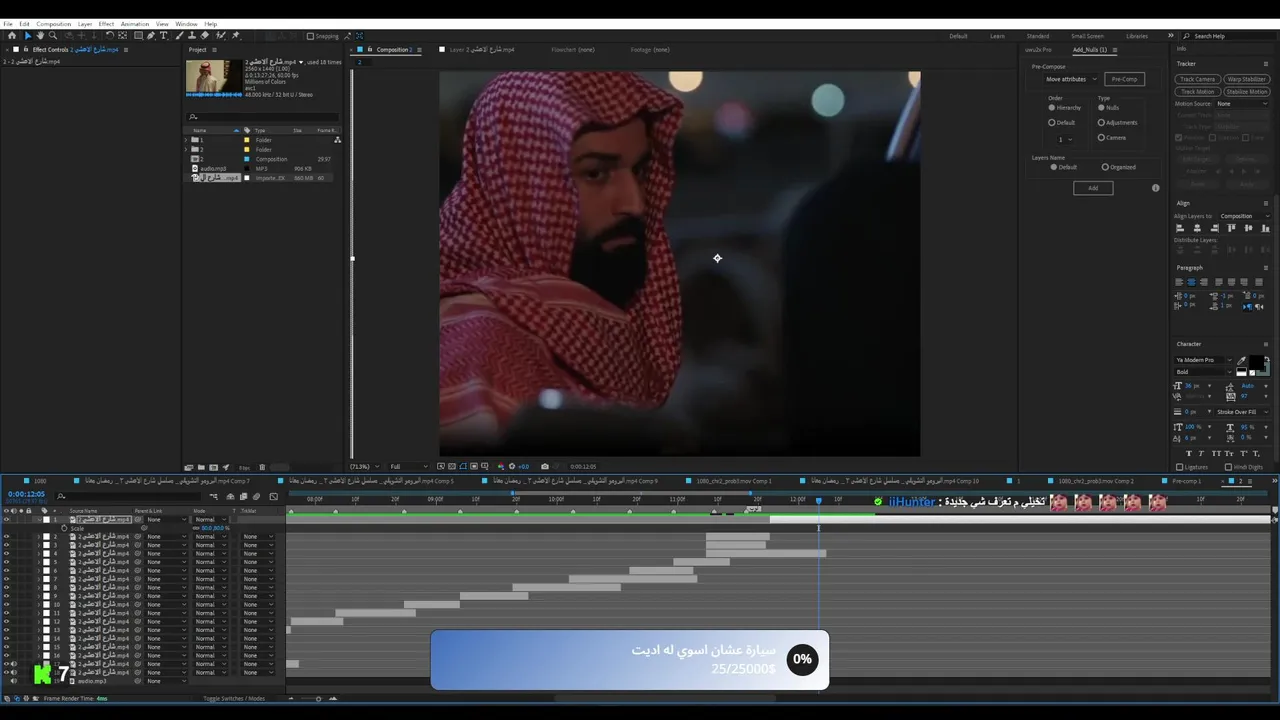
Task: Click the Add button in Add_Nulls panel
Action: coord(1093,188)
